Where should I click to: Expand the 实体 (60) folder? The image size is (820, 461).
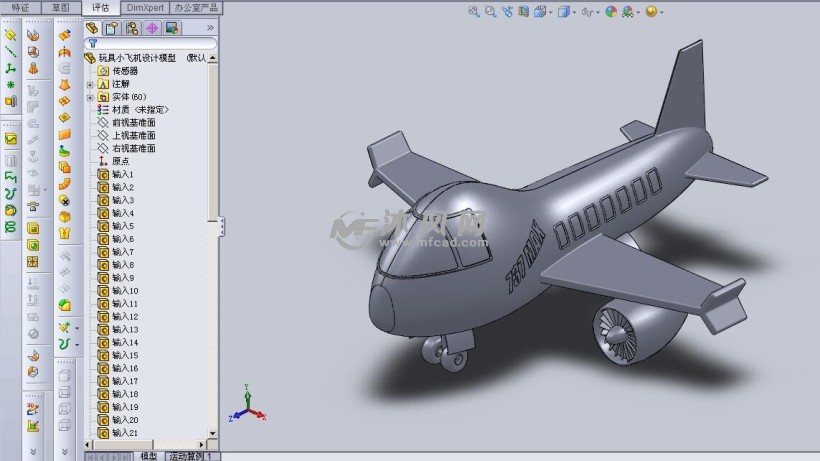(x=90, y=97)
